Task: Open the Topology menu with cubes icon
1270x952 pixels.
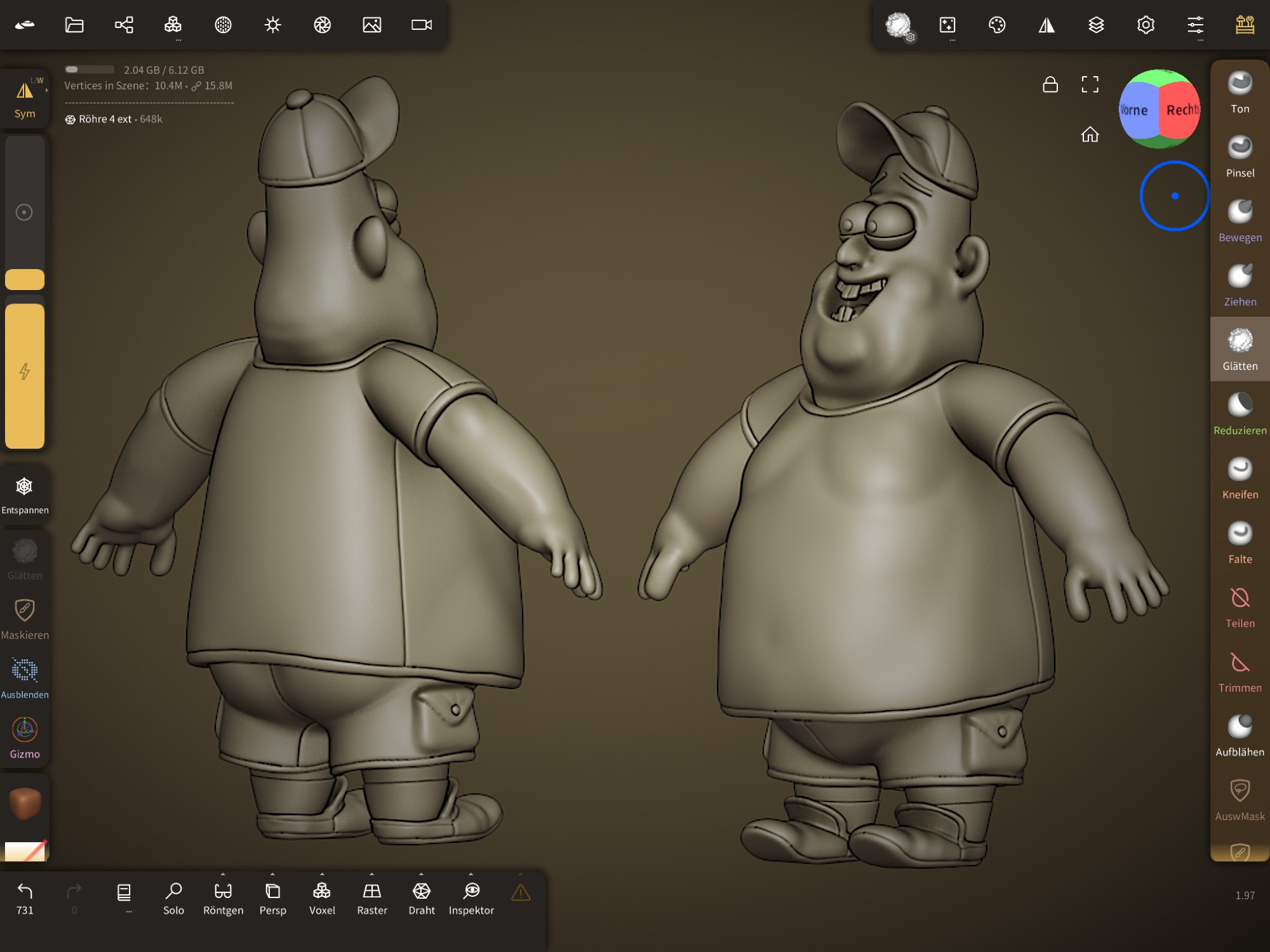Action: (173, 25)
